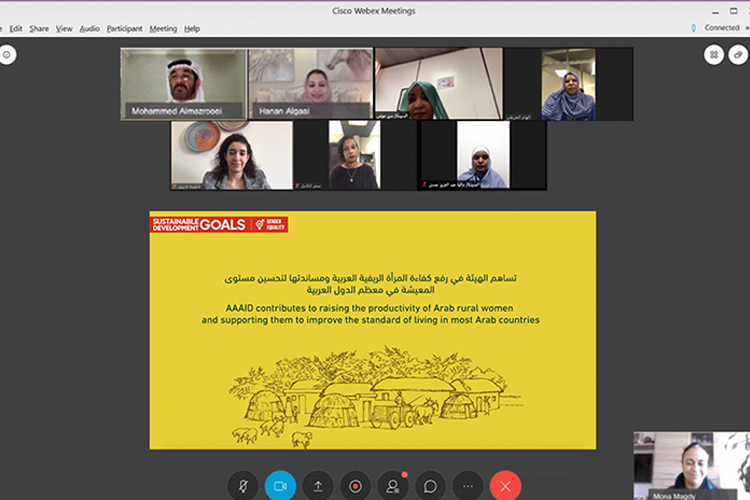Click the meeting info circle icon top left

point(7,55)
